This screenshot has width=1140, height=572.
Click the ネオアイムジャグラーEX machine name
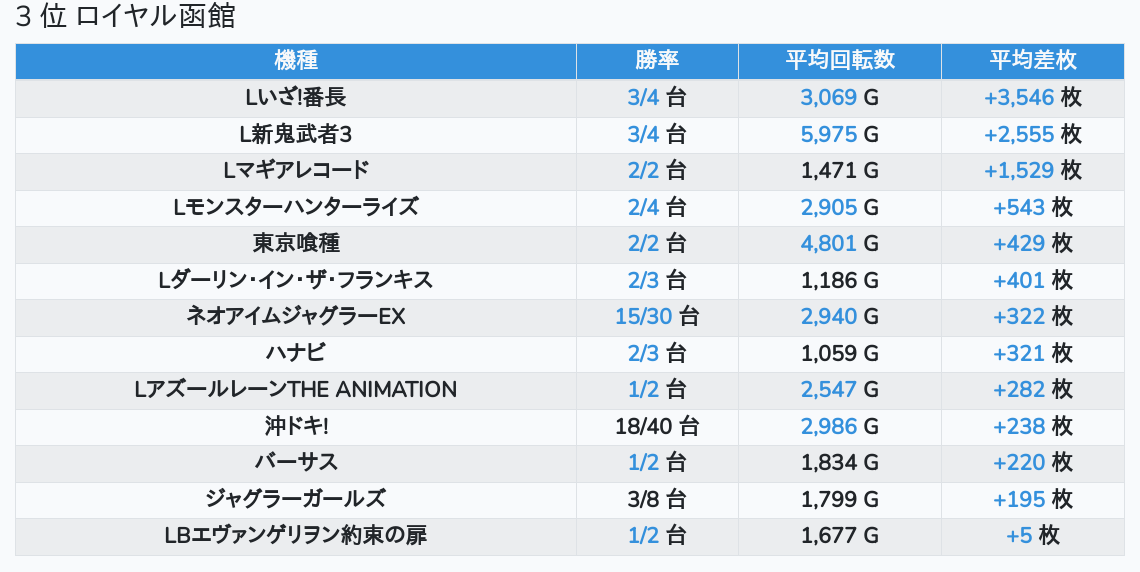pos(295,317)
